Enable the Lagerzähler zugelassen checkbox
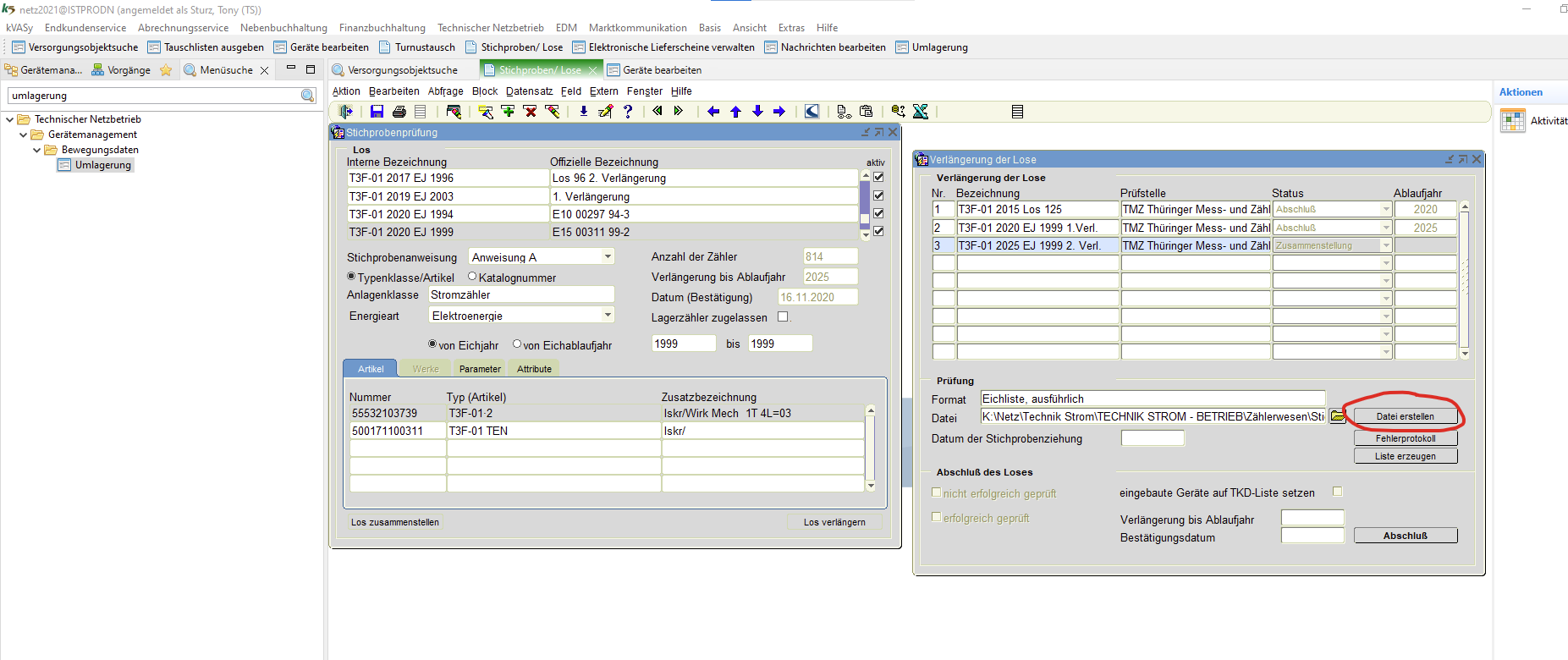Viewport: 1568px width, 660px height. click(783, 317)
